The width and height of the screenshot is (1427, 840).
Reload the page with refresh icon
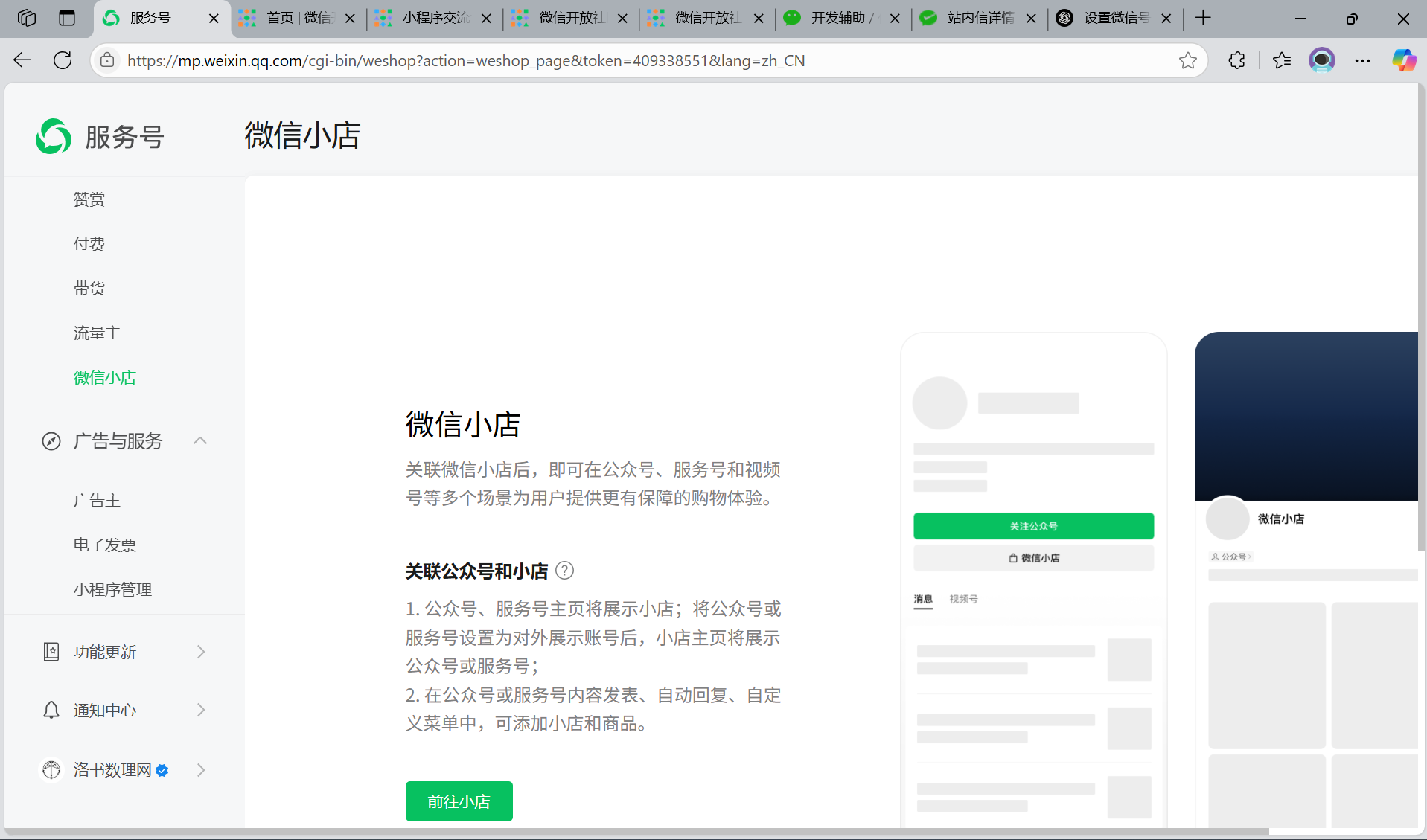63,60
